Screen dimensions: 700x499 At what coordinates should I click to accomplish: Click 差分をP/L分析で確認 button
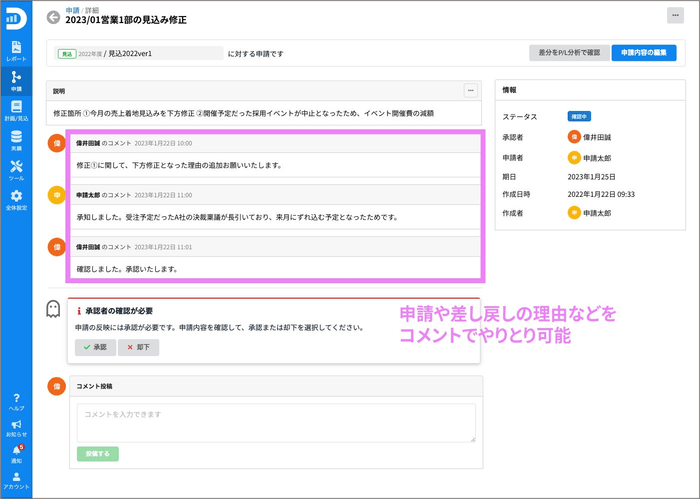pos(568,53)
